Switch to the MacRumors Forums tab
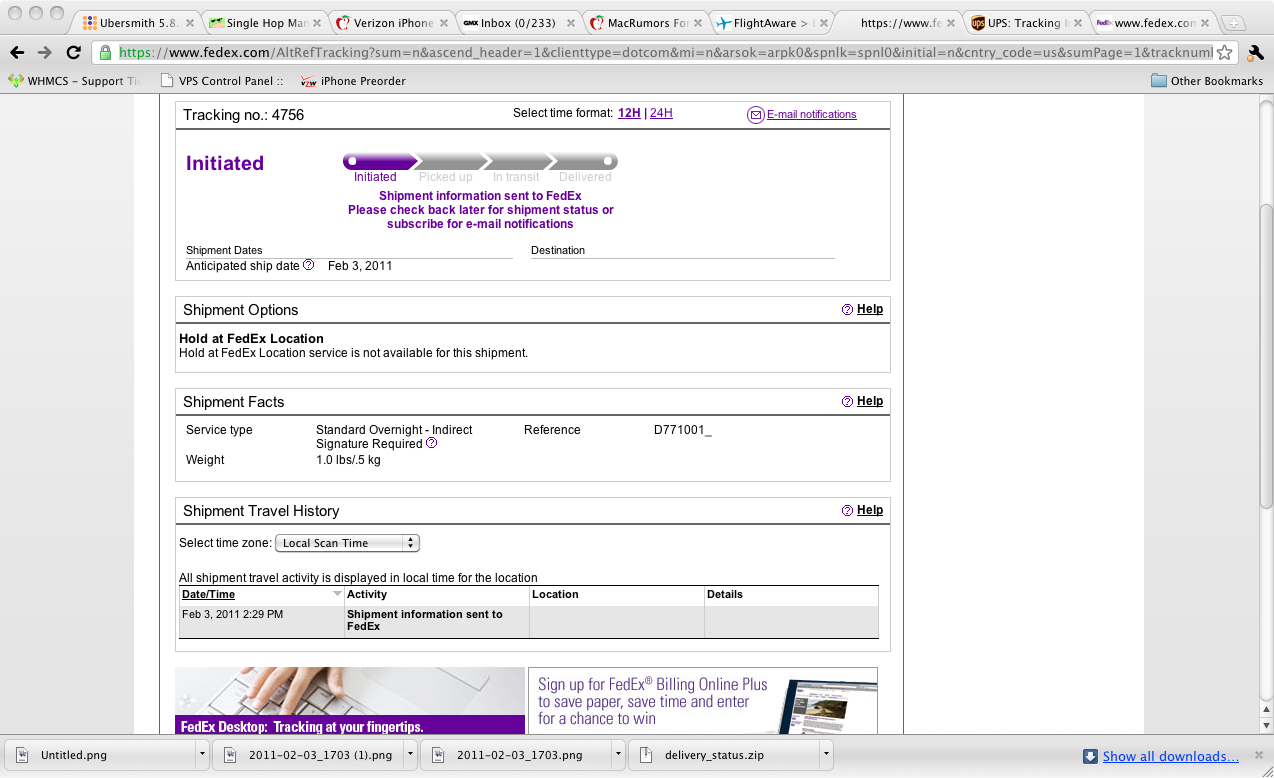Image resolution: width=1274 pixels, height=778 pixels. (x=646, y=23)
